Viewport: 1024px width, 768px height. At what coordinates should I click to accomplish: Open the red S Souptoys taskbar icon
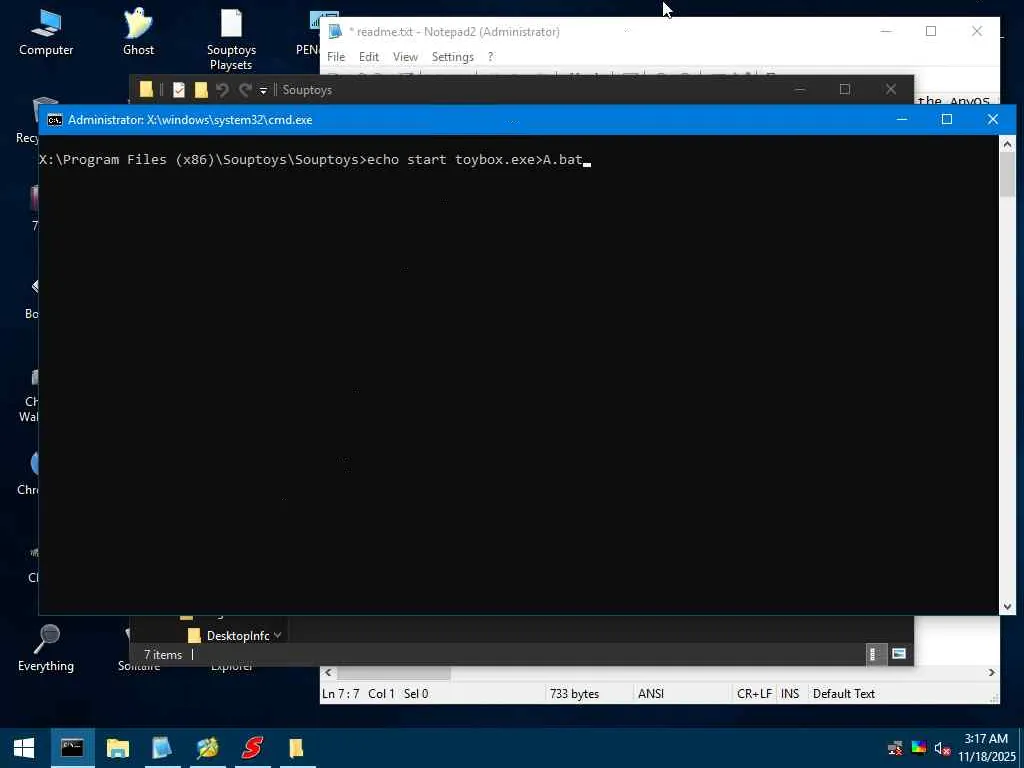tap(252, 748)
